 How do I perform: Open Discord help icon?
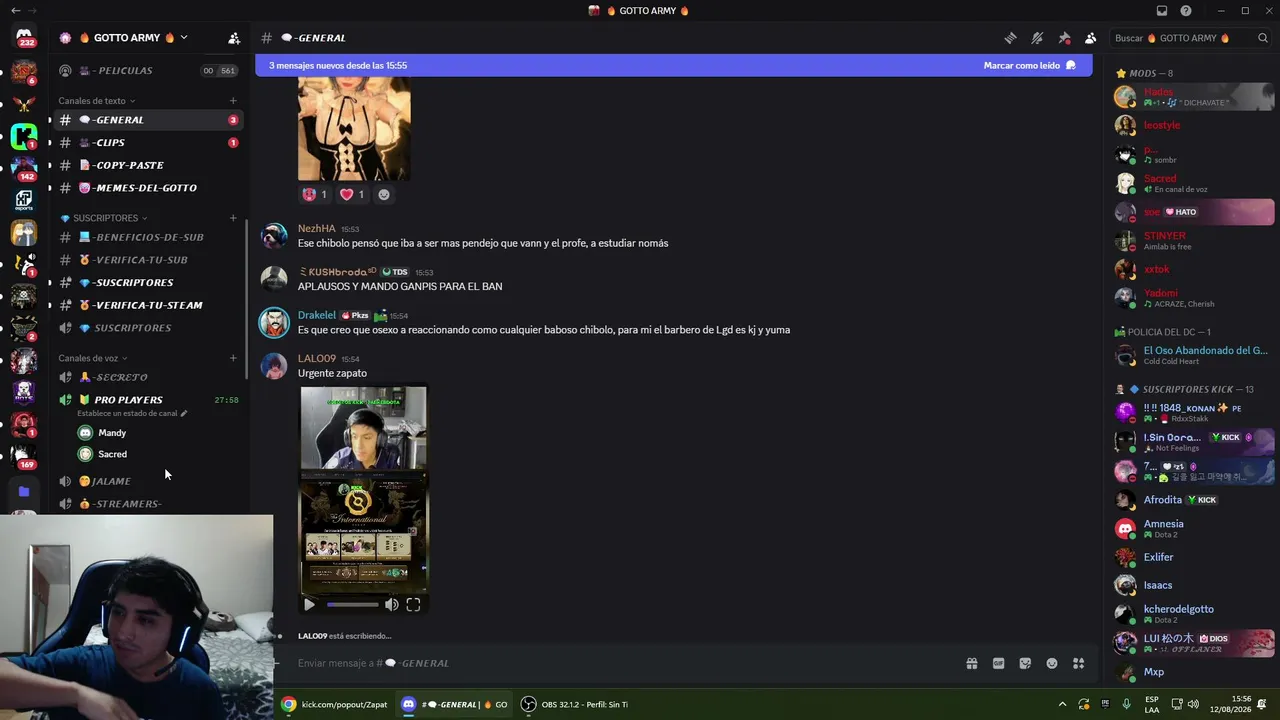1186,11
